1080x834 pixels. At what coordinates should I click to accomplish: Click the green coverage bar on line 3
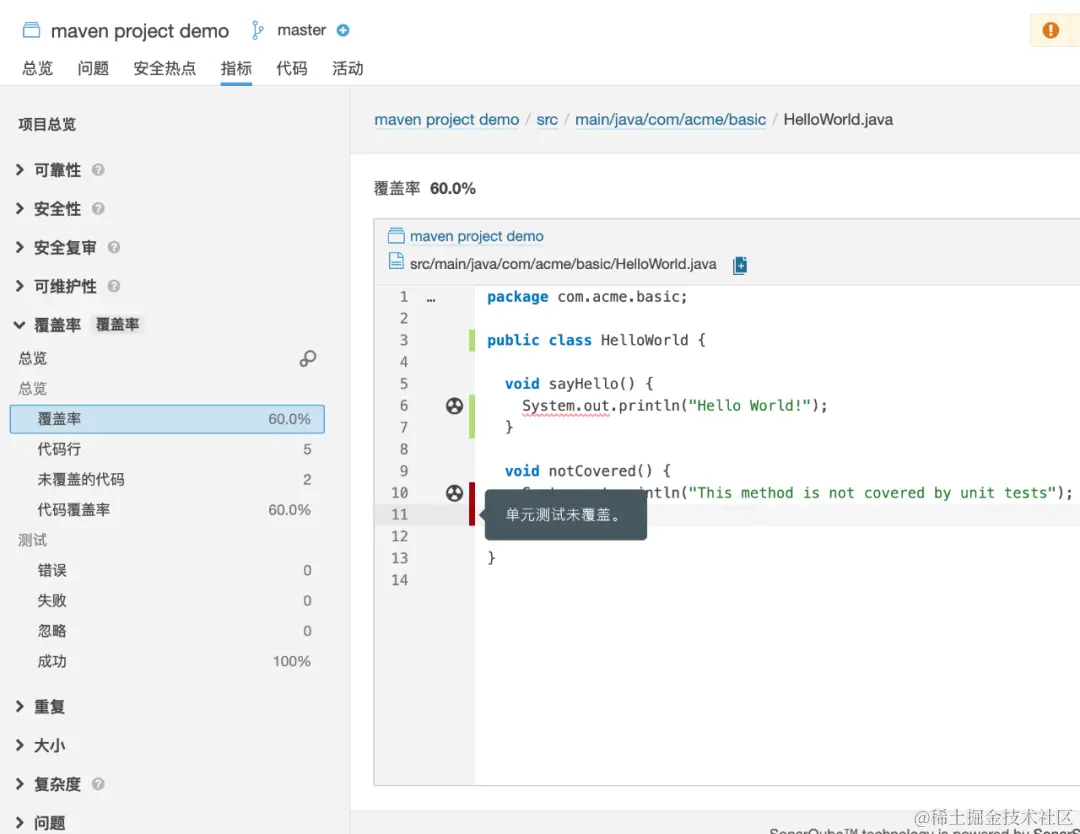[x=472, y=340]
